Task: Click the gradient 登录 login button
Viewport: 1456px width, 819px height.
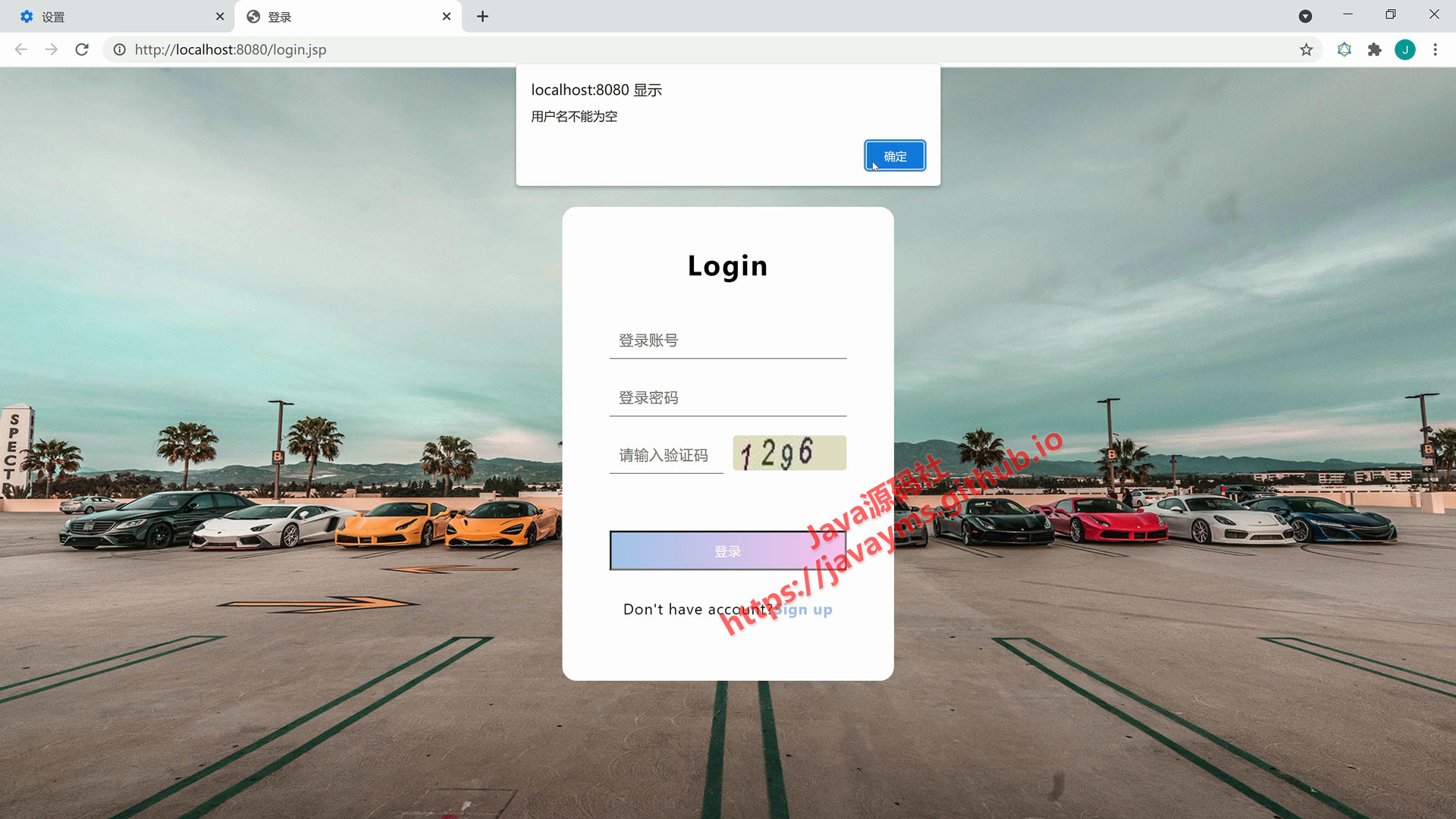Action: pos(728,551)
